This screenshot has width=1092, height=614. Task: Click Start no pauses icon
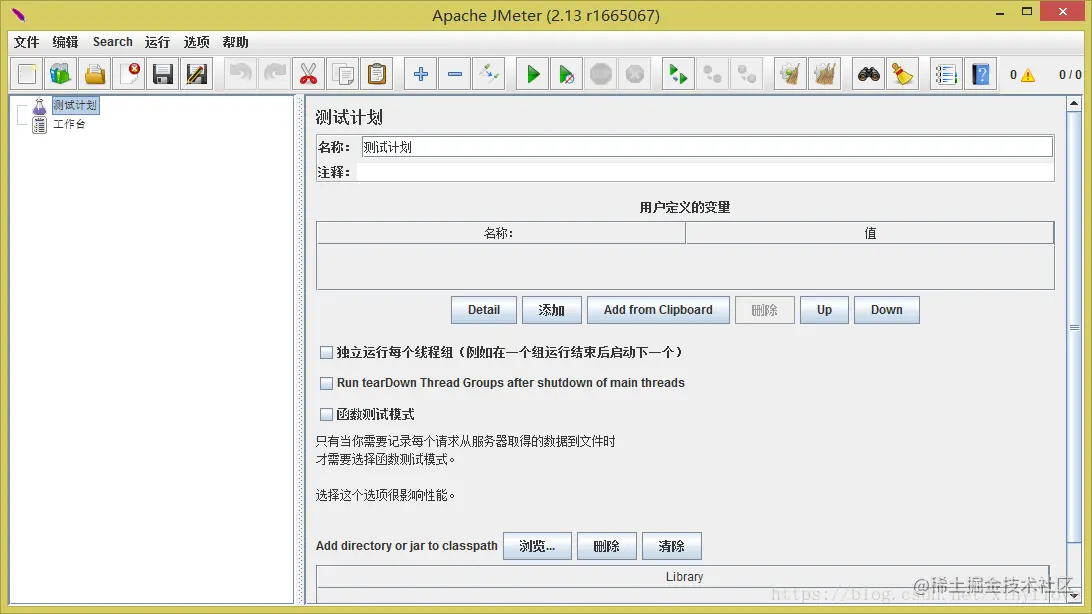click(x=567, y=74)
